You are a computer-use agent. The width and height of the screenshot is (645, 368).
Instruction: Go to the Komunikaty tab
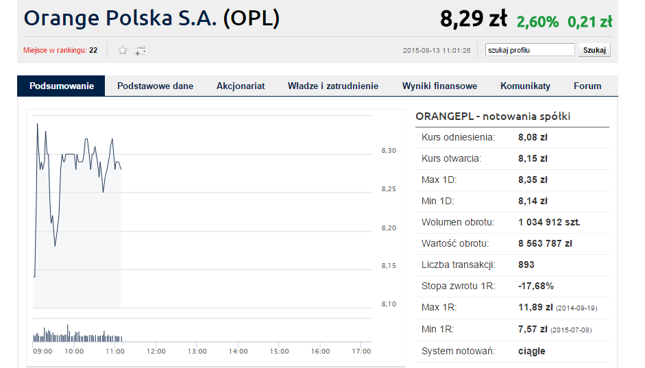pyautogui.click(x=525, y=86)
